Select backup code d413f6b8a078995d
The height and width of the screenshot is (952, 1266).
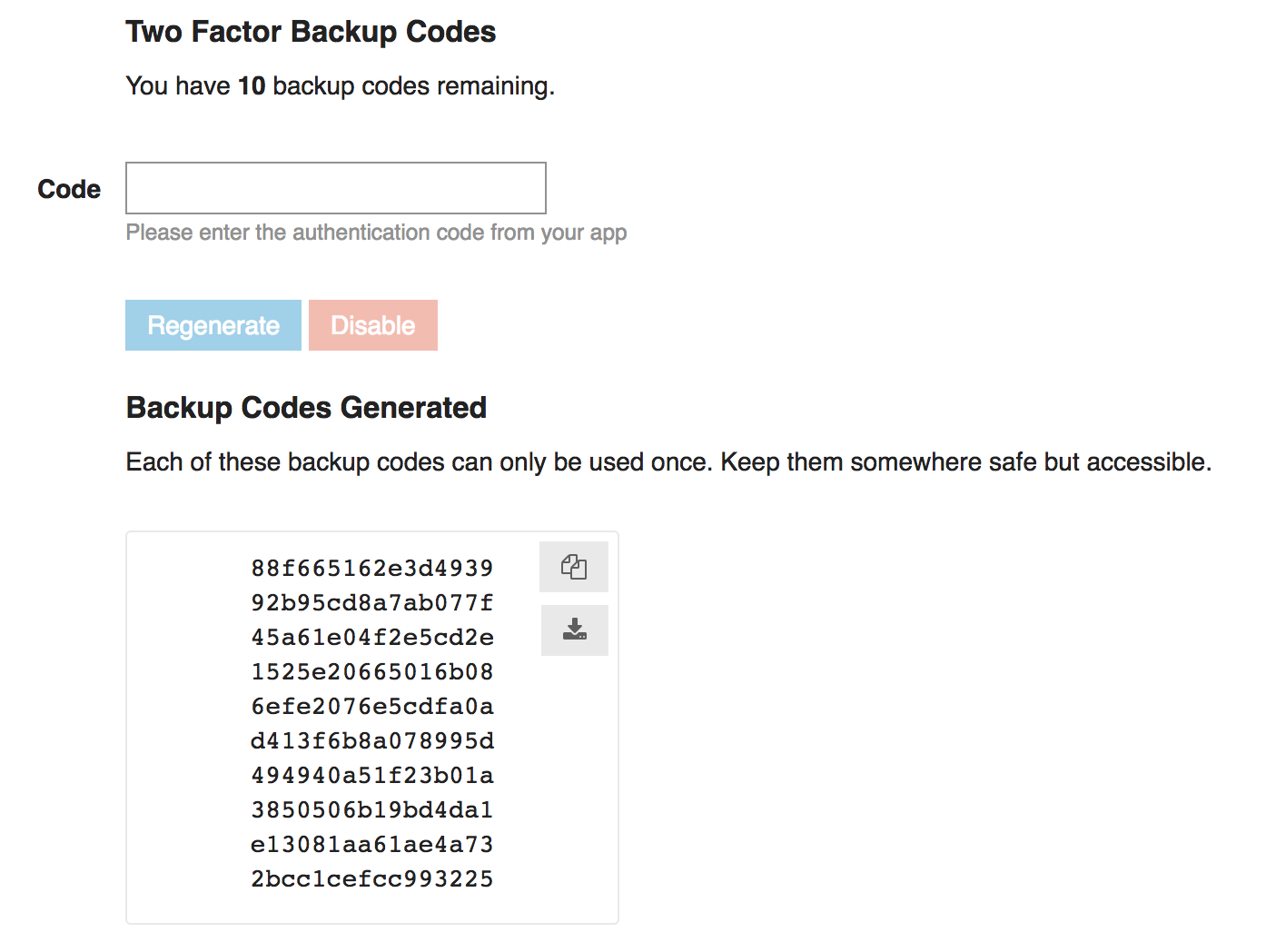(x=371, y=741)
